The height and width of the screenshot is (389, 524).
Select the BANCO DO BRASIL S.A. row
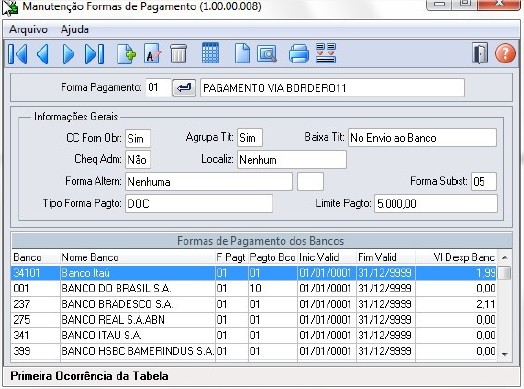coord(254,288)
